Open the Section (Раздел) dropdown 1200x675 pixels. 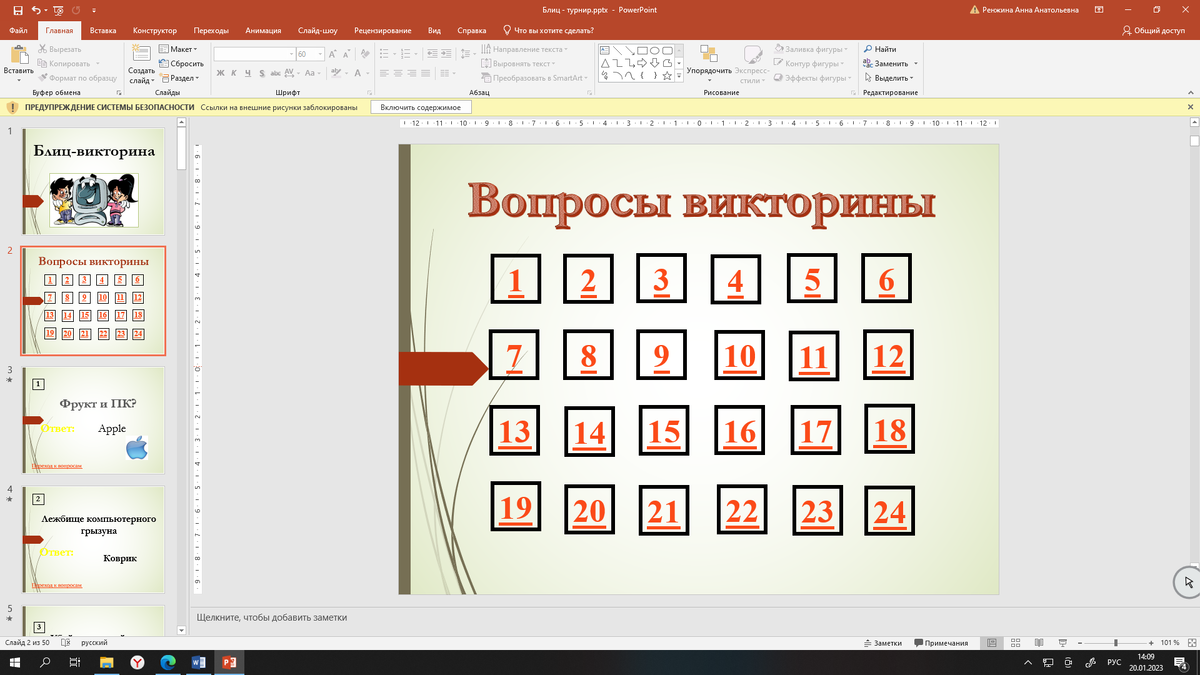click(180, 78)
